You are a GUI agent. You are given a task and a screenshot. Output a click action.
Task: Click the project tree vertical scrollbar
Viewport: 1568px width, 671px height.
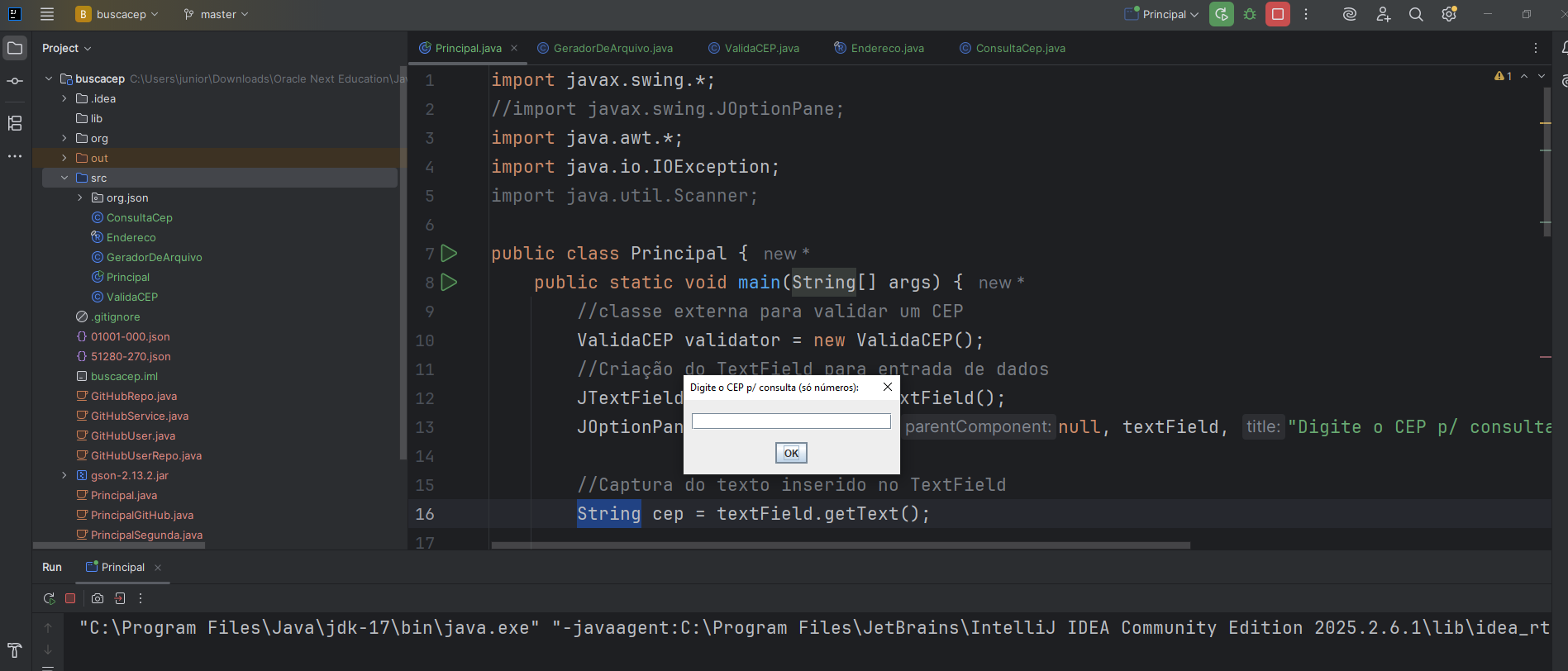tap(403, 264)
